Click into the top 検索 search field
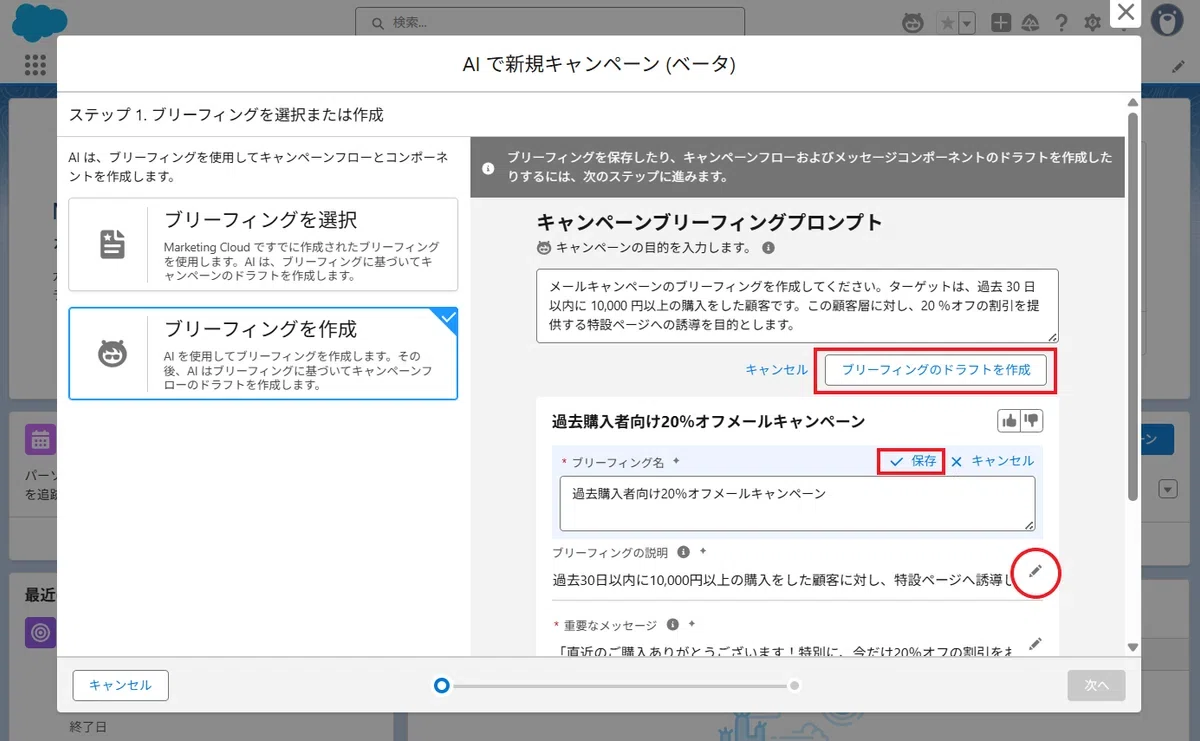Viewport: 1200px width, 741px height. click(x=550, y=22)
